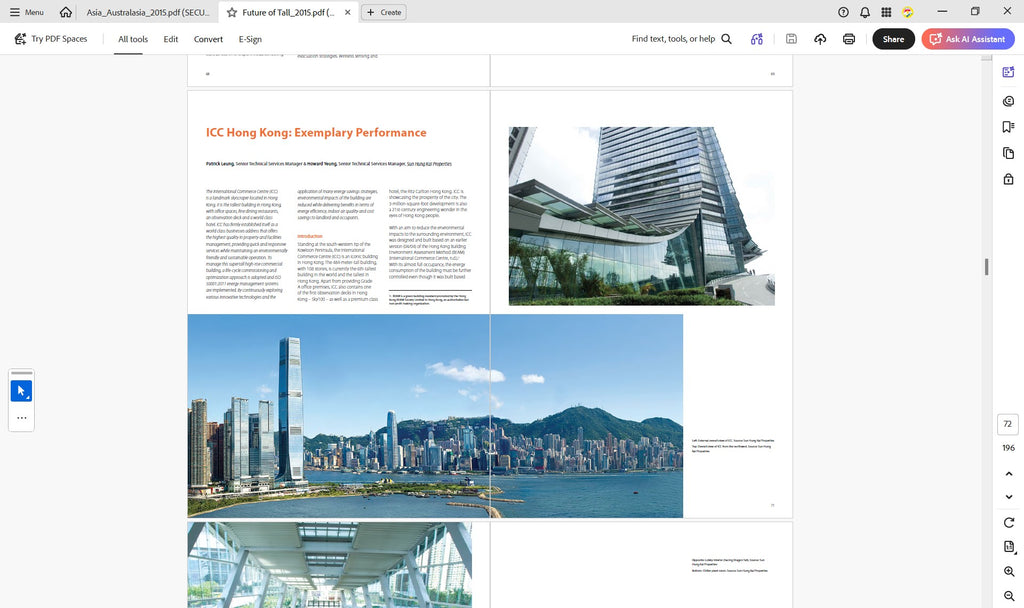Click the upload to cloud icon
Screen dimensions: 1024x608
[820, 39]
